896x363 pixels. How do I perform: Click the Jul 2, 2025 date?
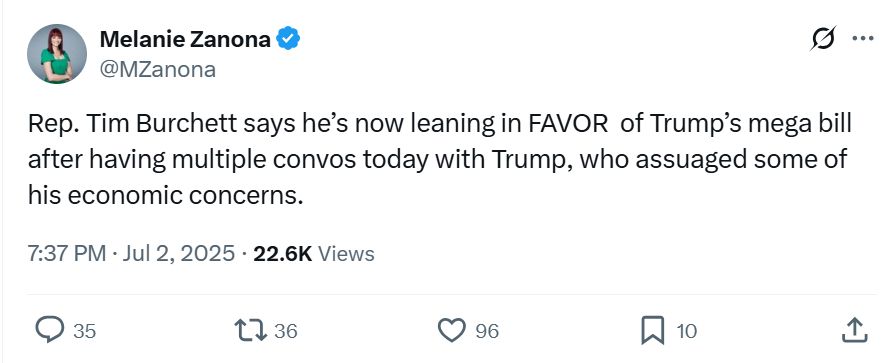tap(179, 253)
